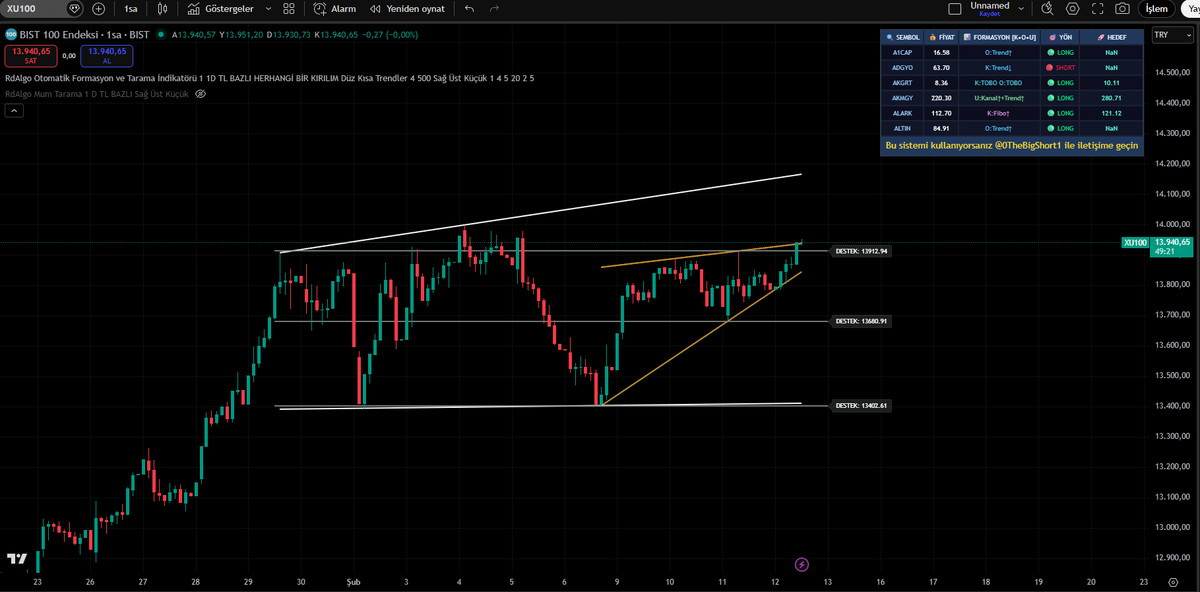Click the 280.71 target value
Viewport: 1200px width, 592px height.
point(1111,98)
